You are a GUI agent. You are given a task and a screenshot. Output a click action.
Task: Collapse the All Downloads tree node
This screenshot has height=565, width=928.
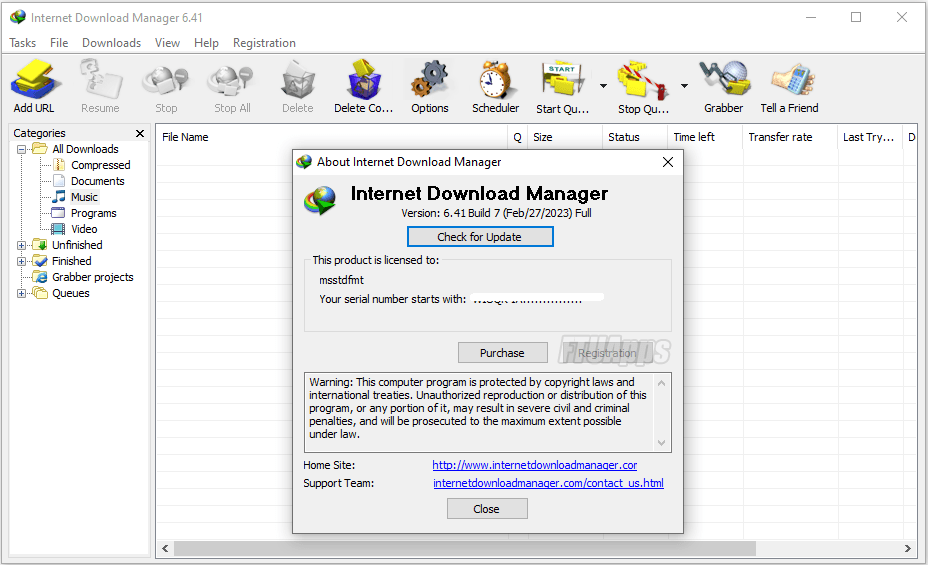(21, 149)
